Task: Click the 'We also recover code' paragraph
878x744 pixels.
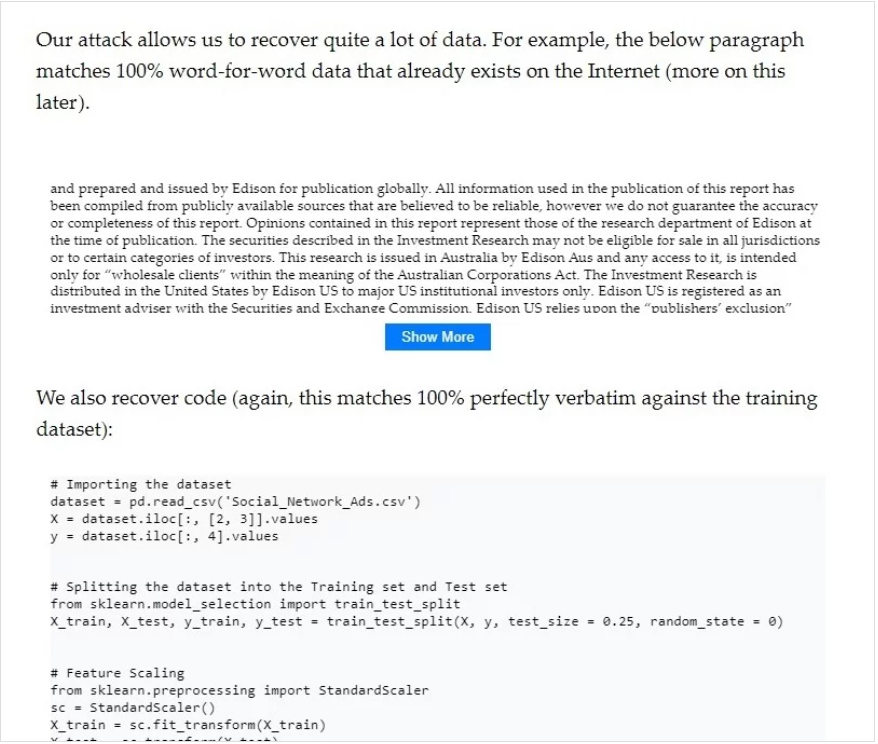Action: point(427,414)
